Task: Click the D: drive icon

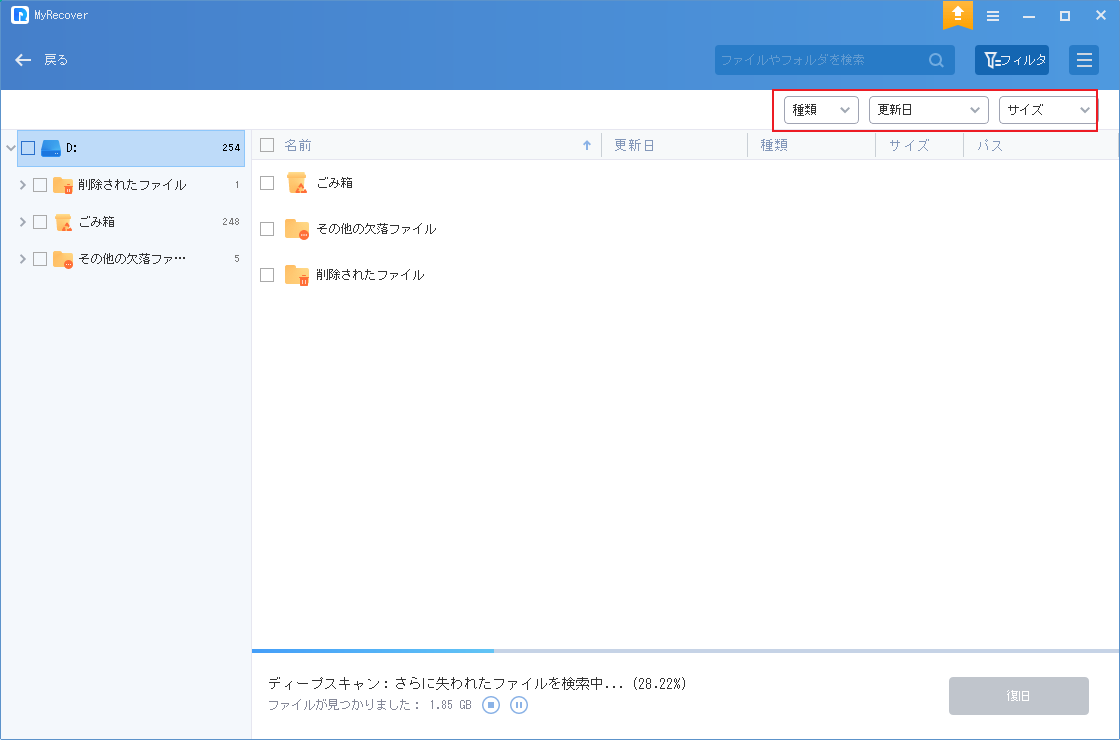Action: 51,148
